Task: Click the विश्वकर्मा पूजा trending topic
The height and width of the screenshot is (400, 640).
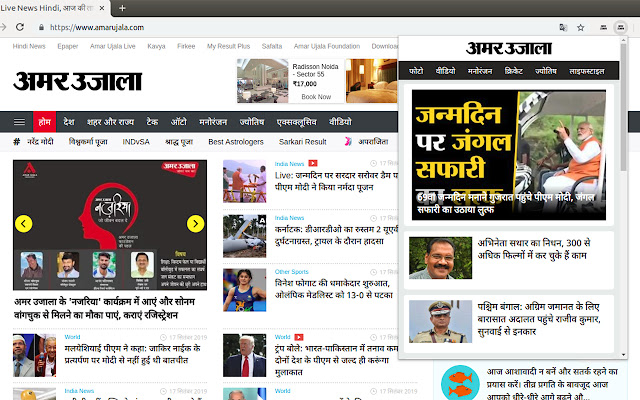Action: [88, 142]
